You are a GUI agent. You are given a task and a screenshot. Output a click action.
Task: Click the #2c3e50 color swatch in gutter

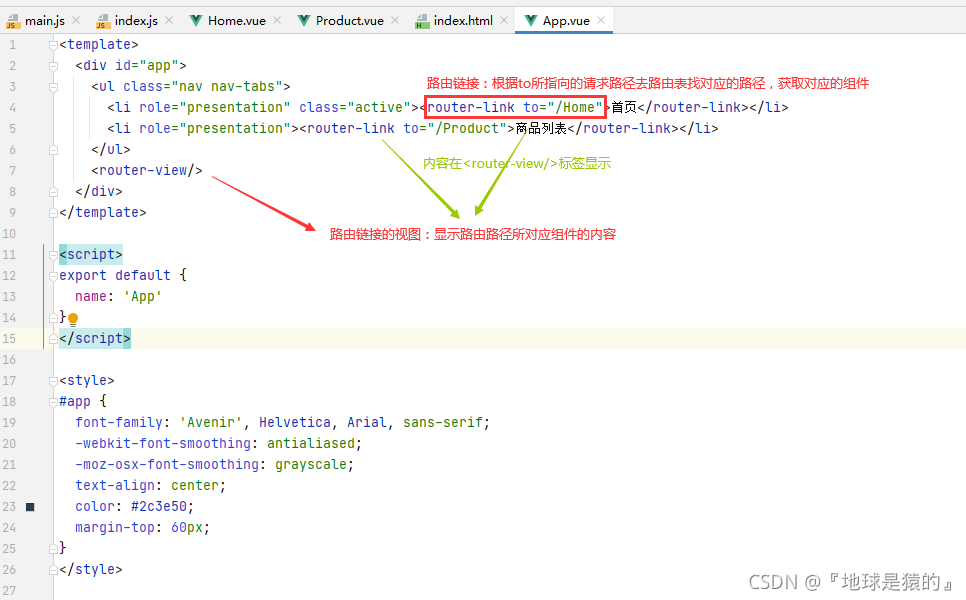pos(30,507)
